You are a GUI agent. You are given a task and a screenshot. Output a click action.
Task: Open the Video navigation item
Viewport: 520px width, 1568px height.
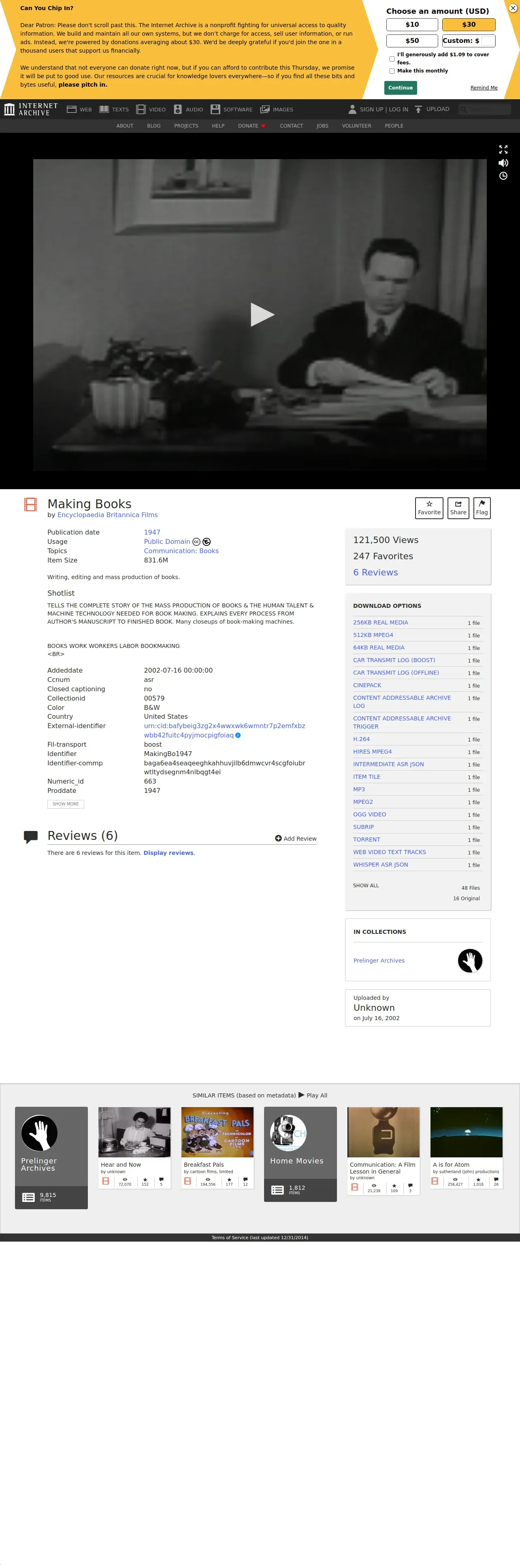(151, 110)
